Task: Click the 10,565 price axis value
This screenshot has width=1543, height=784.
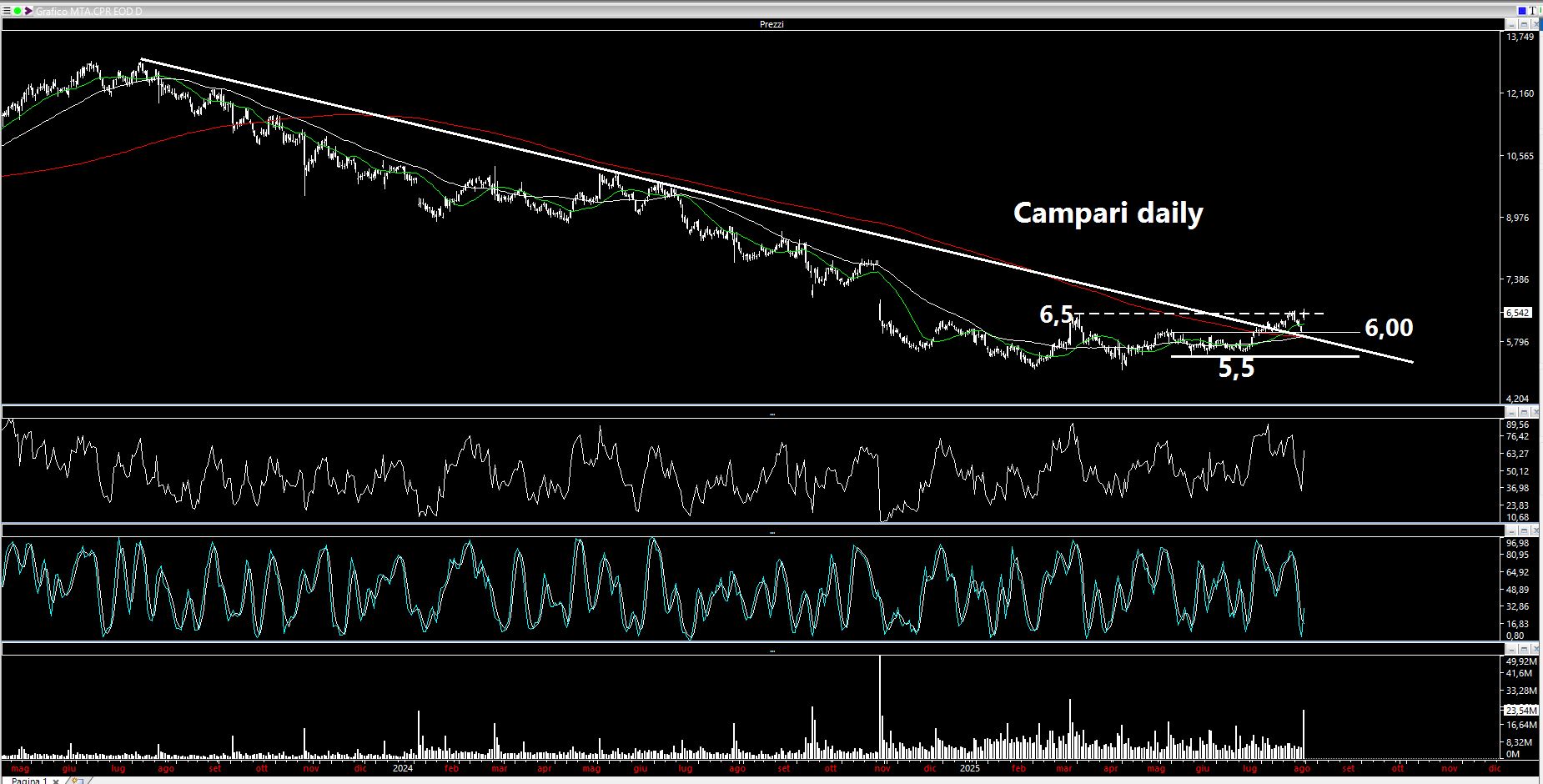Action: click(1520, 156)
